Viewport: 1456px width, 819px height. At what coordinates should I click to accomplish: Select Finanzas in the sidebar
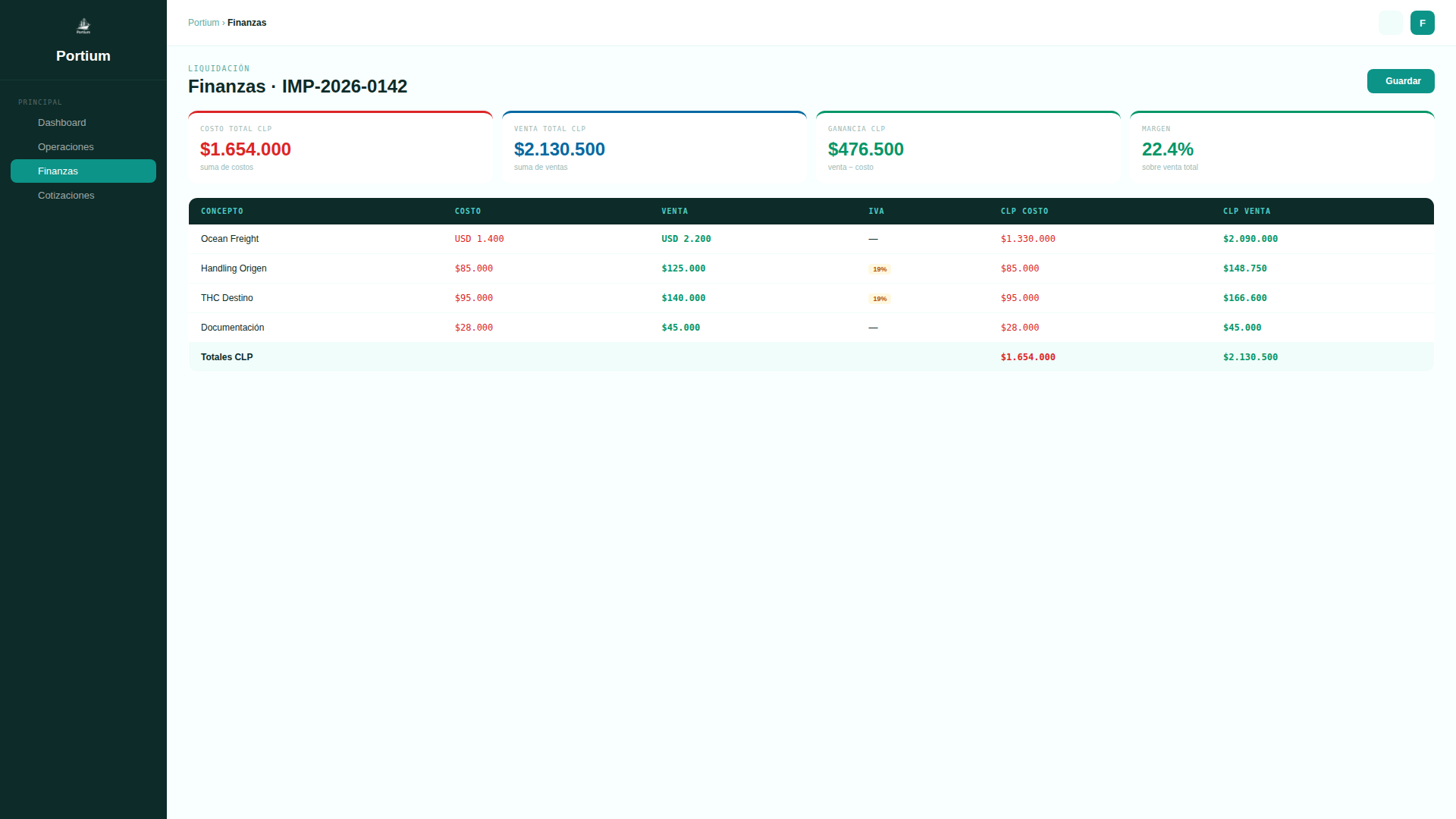click(x=83, y=171)
